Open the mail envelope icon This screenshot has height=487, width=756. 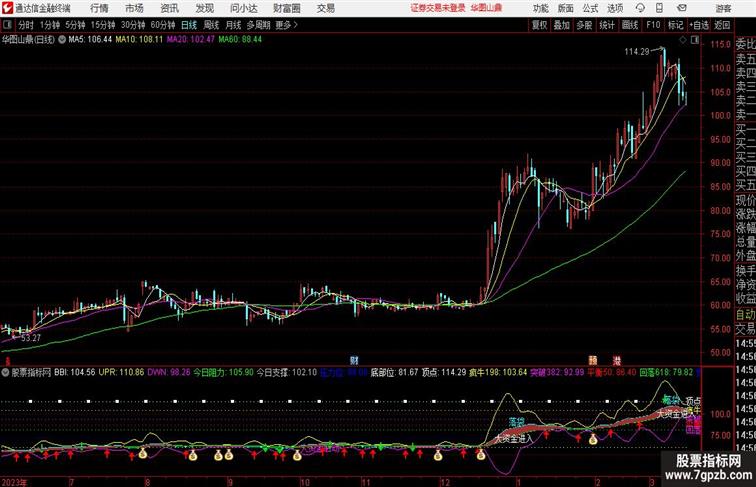(x=682, y=8)
